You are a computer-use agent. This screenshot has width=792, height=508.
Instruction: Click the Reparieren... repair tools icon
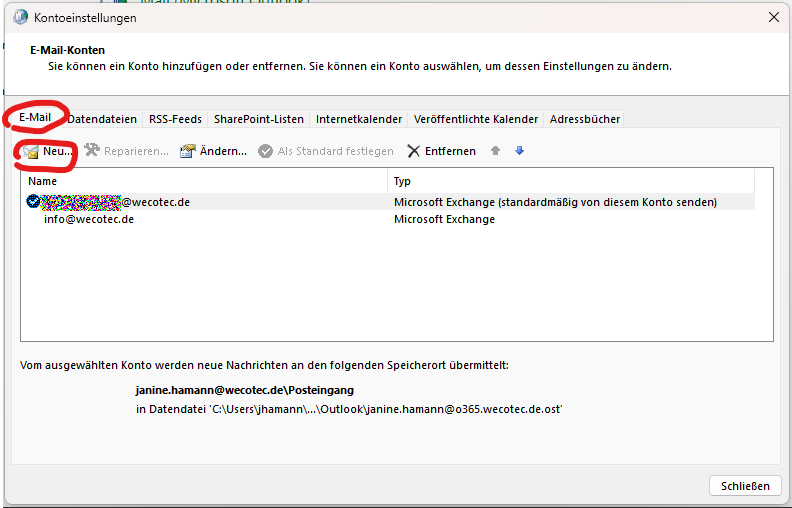click(92, 150)
